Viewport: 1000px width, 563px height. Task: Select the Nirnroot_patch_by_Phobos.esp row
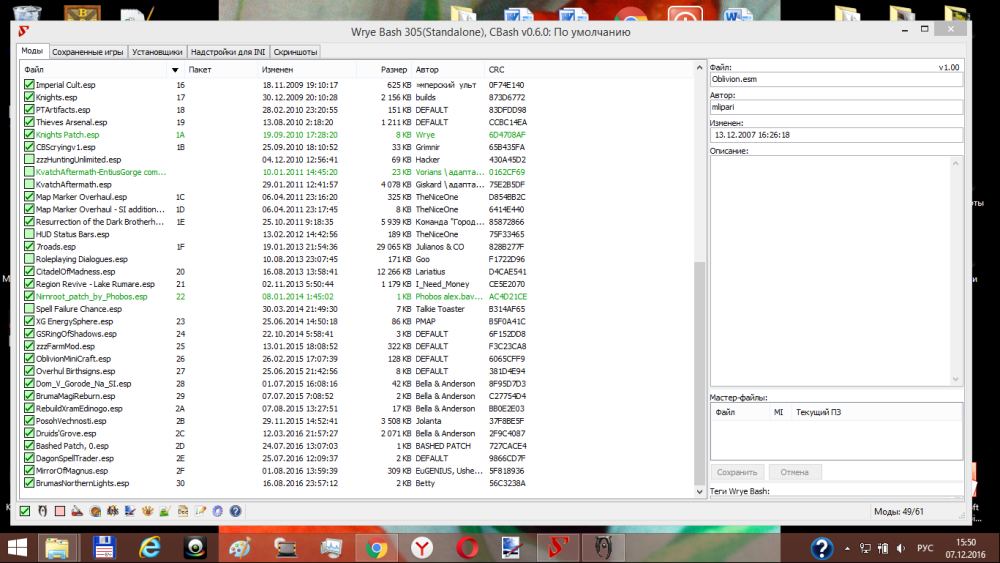(x=357, y=296)
